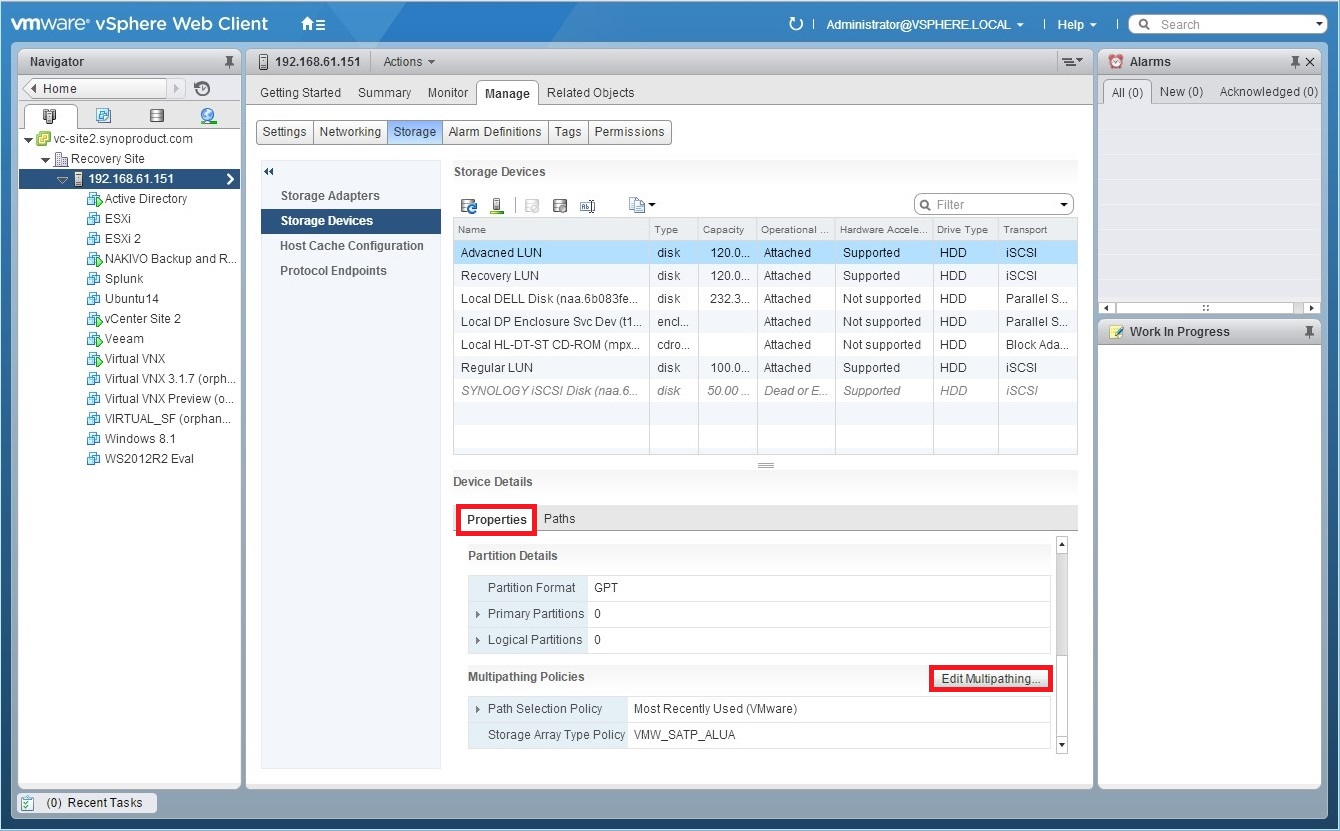Expand the Path Selection Policy row
This screenshot has height=831, width=1340.
tap(479, 709)
